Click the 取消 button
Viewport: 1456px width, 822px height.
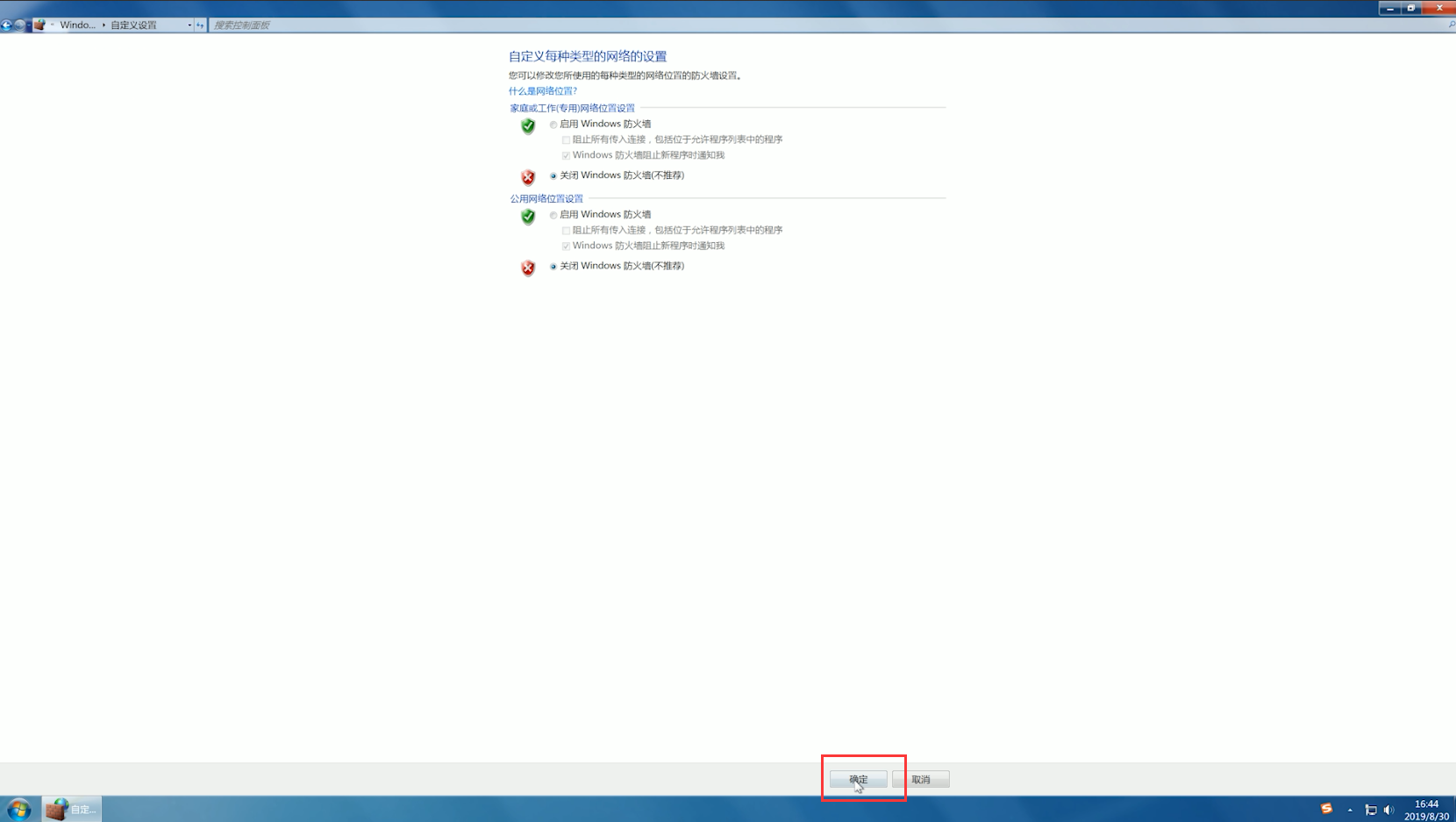[921, 779]
